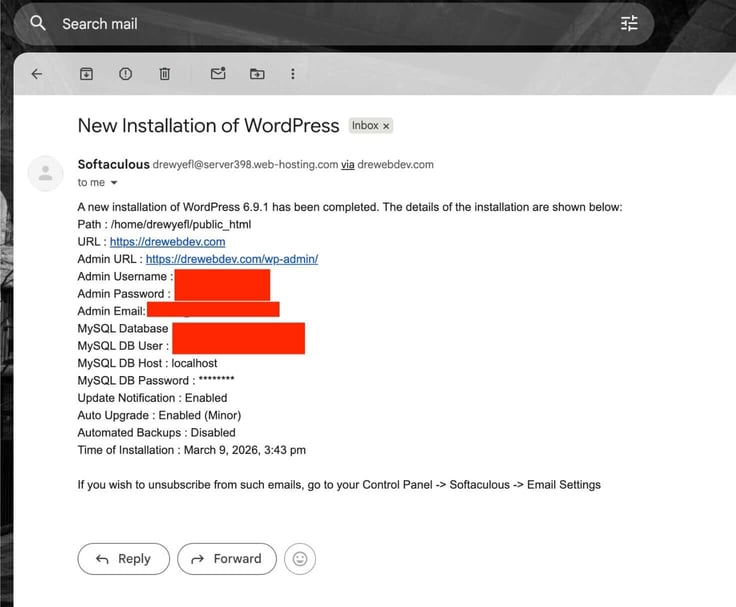Select 'Time of Installation' line

pyautogui.click(x=192, y=450)
